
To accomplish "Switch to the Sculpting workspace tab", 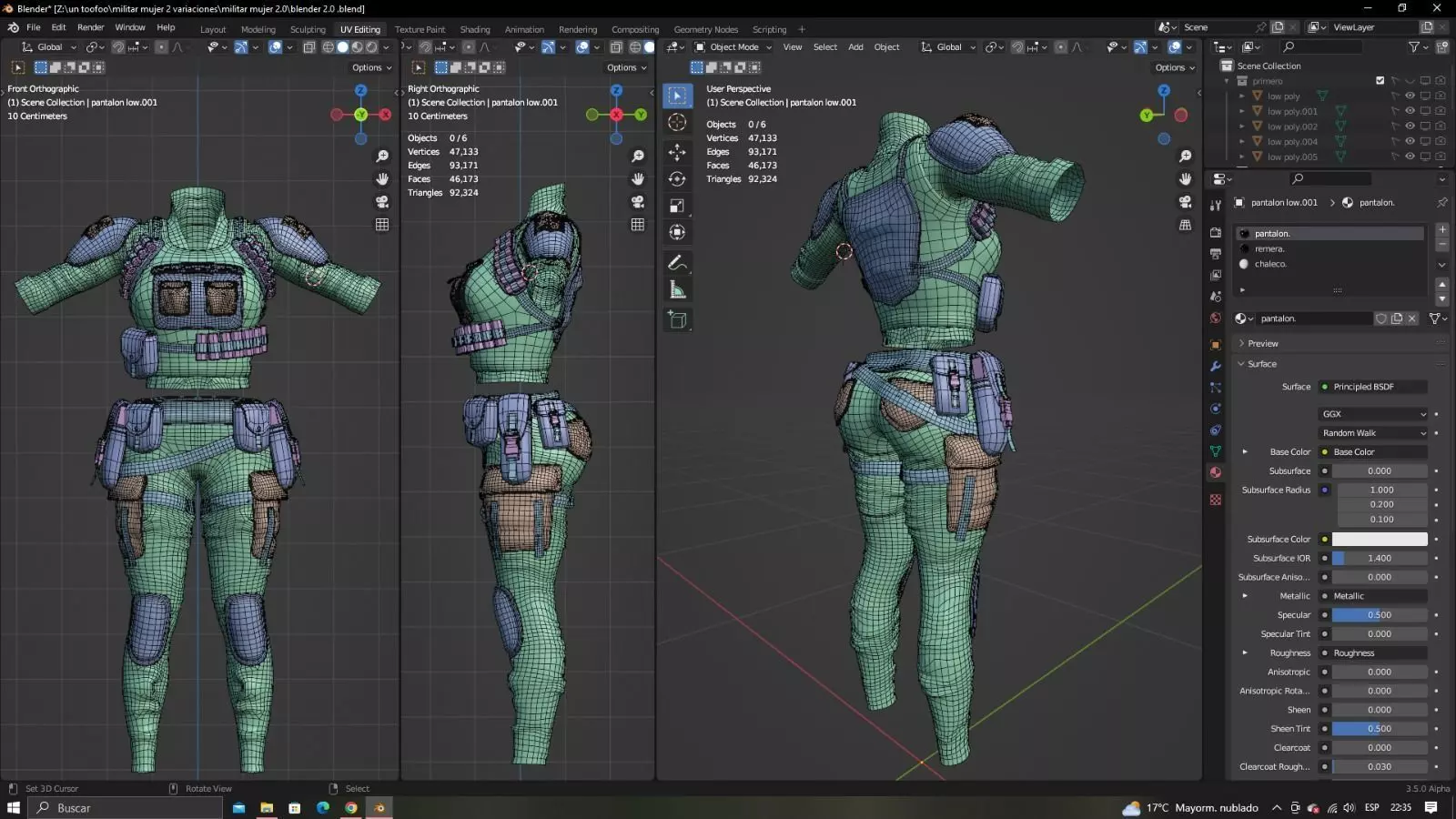I will (308, 29).
